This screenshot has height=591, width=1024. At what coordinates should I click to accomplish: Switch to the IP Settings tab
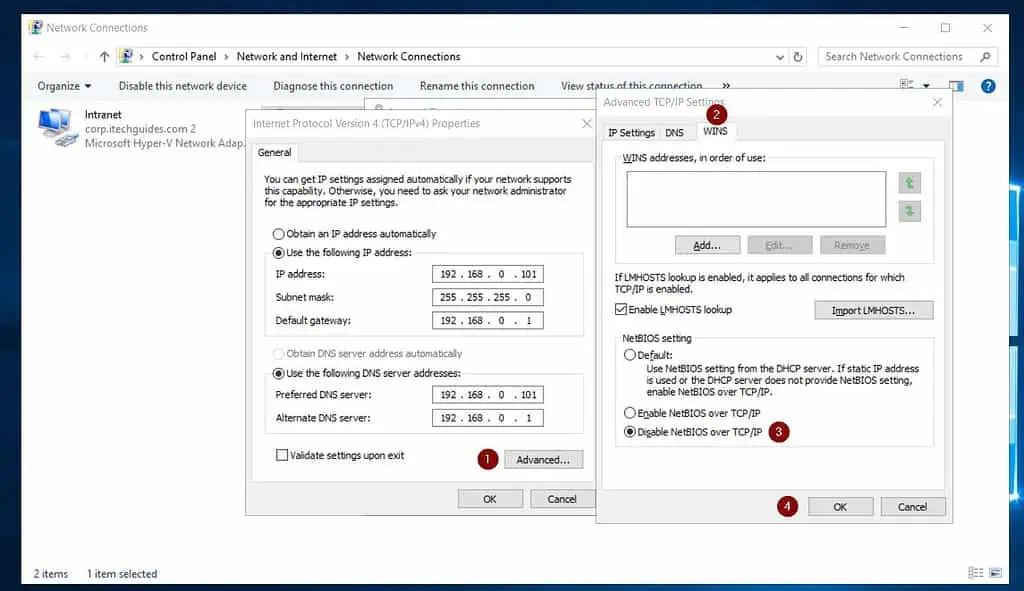click(x=631, y=132)
